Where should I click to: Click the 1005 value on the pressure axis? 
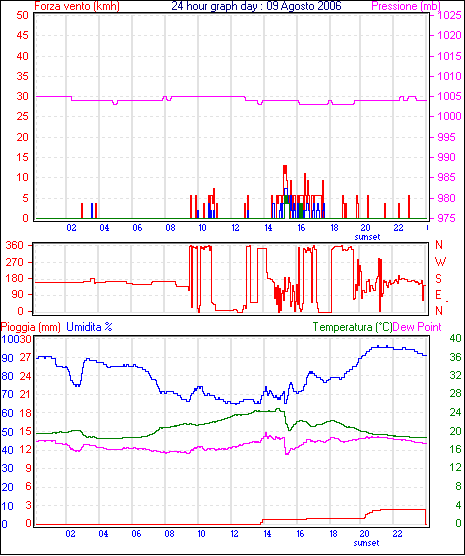[x=449, y=96]
